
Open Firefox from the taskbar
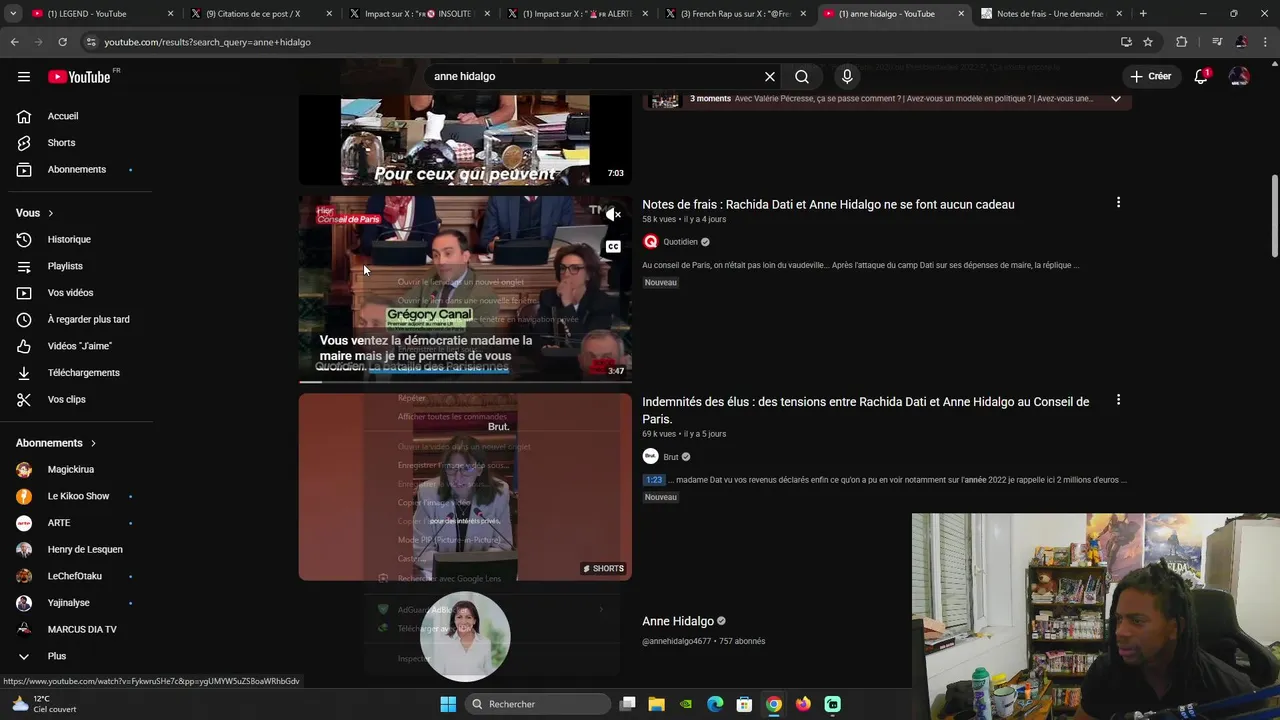point(803,704)
